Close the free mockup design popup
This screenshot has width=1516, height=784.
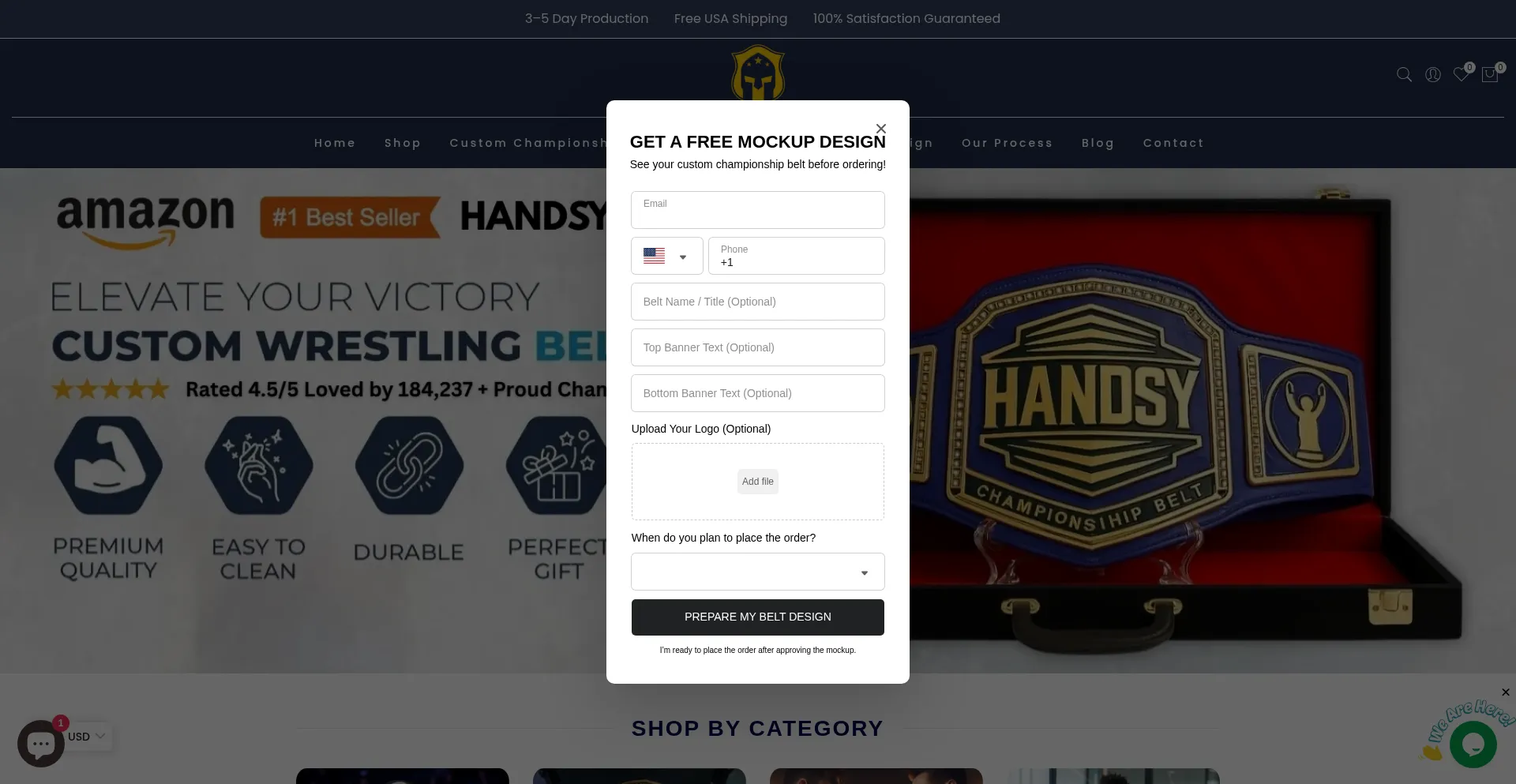click(881, 128)
